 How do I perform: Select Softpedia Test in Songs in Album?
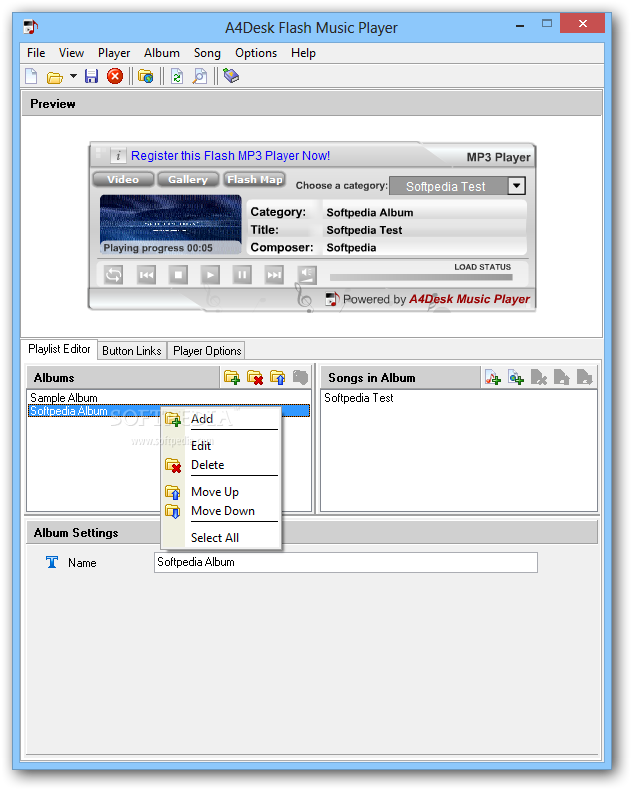[358, 398]
